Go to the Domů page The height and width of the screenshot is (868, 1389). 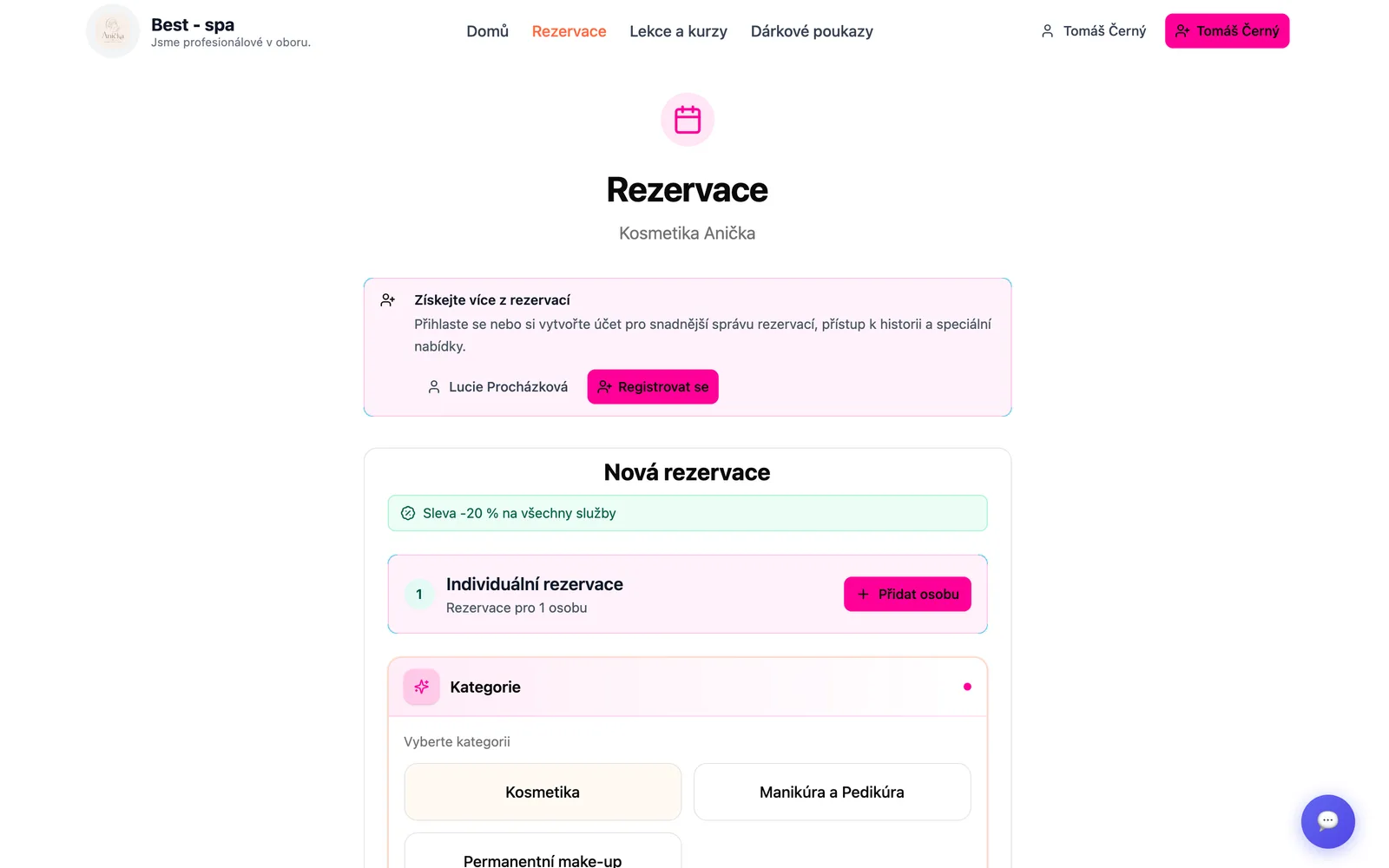click(488, 31)
